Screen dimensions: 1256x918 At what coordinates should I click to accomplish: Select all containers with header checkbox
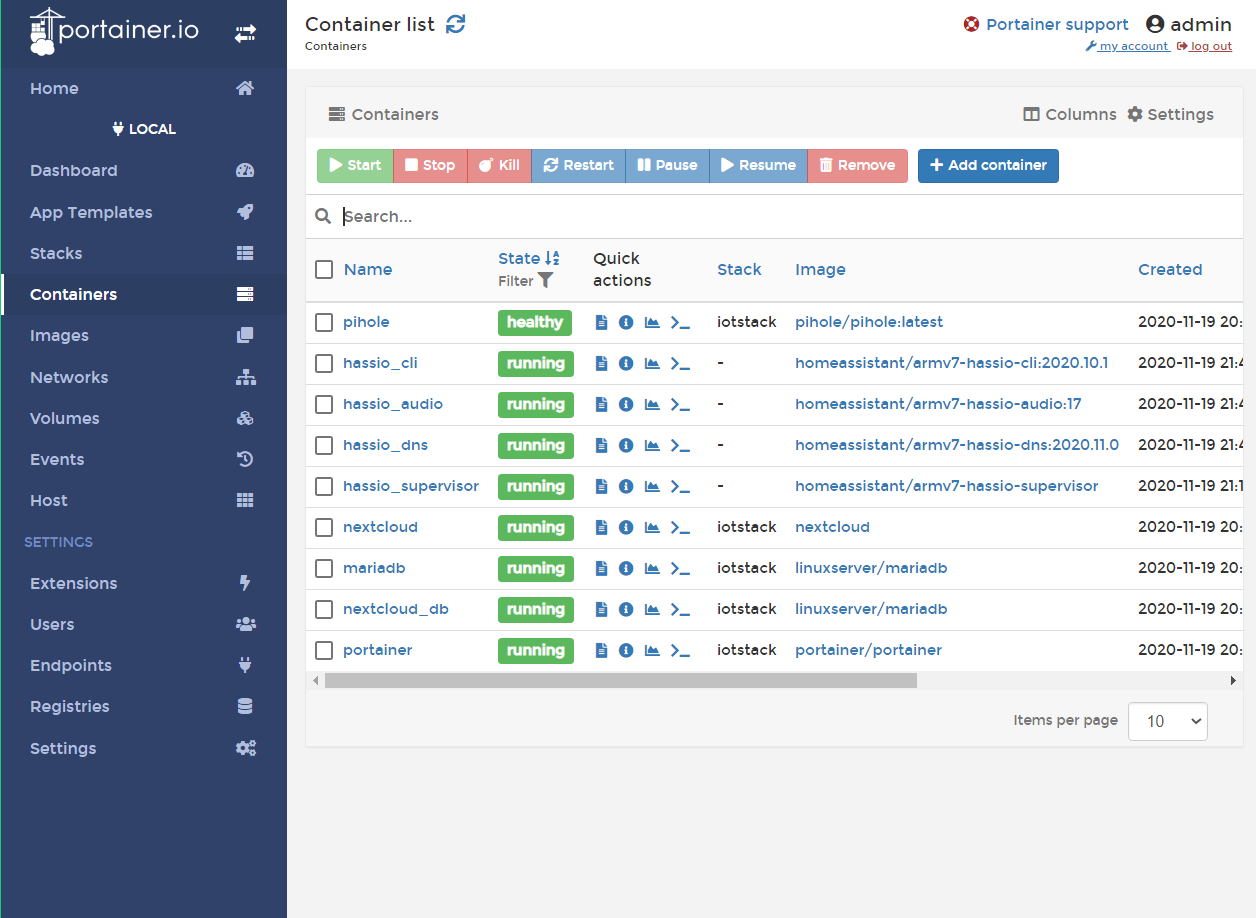click(324, 269)
